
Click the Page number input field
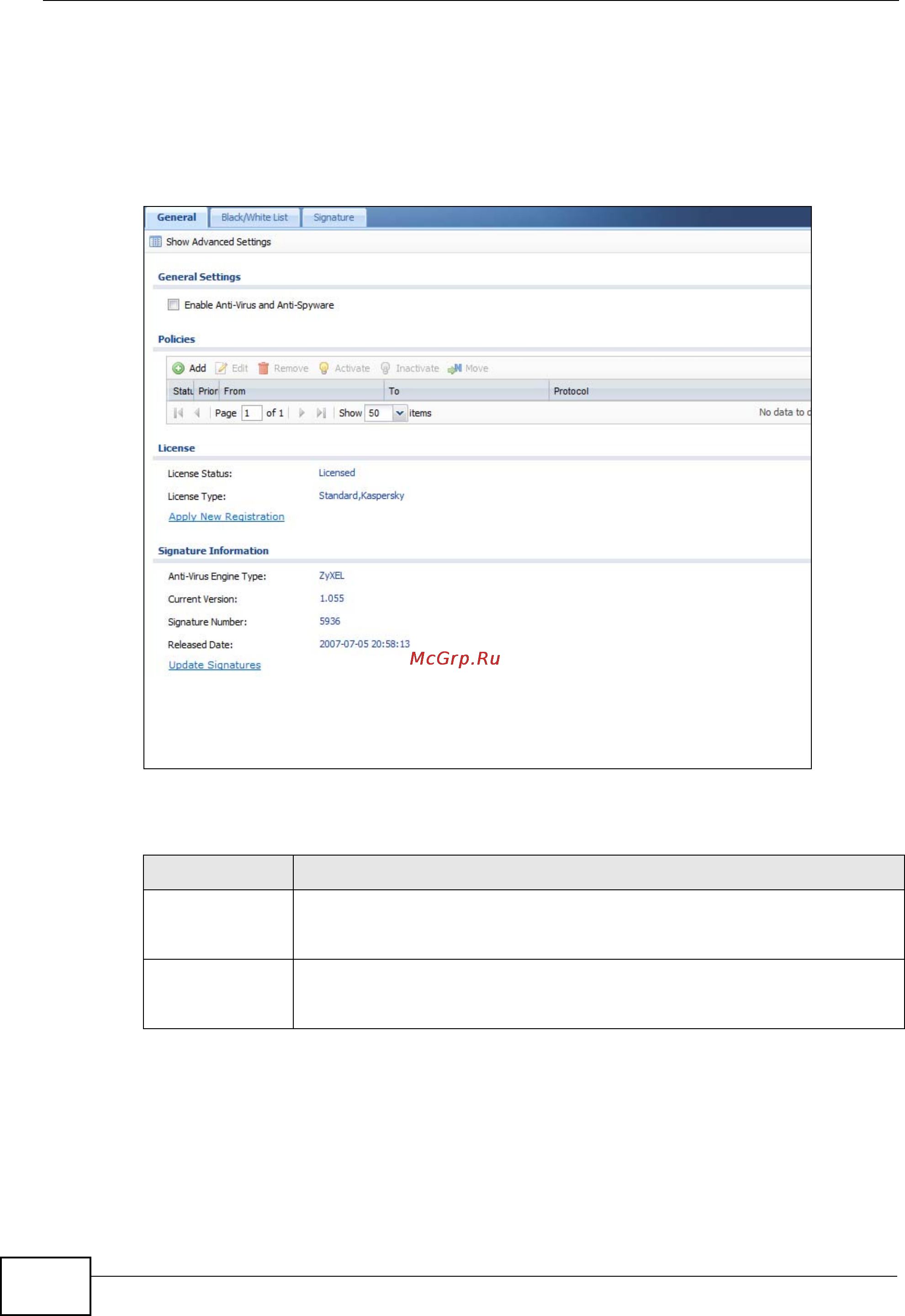[x=252, y=413]
